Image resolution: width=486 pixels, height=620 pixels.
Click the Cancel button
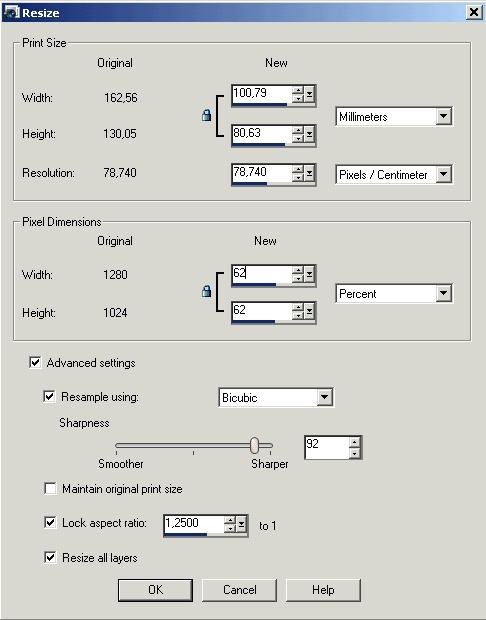(239, 590)
